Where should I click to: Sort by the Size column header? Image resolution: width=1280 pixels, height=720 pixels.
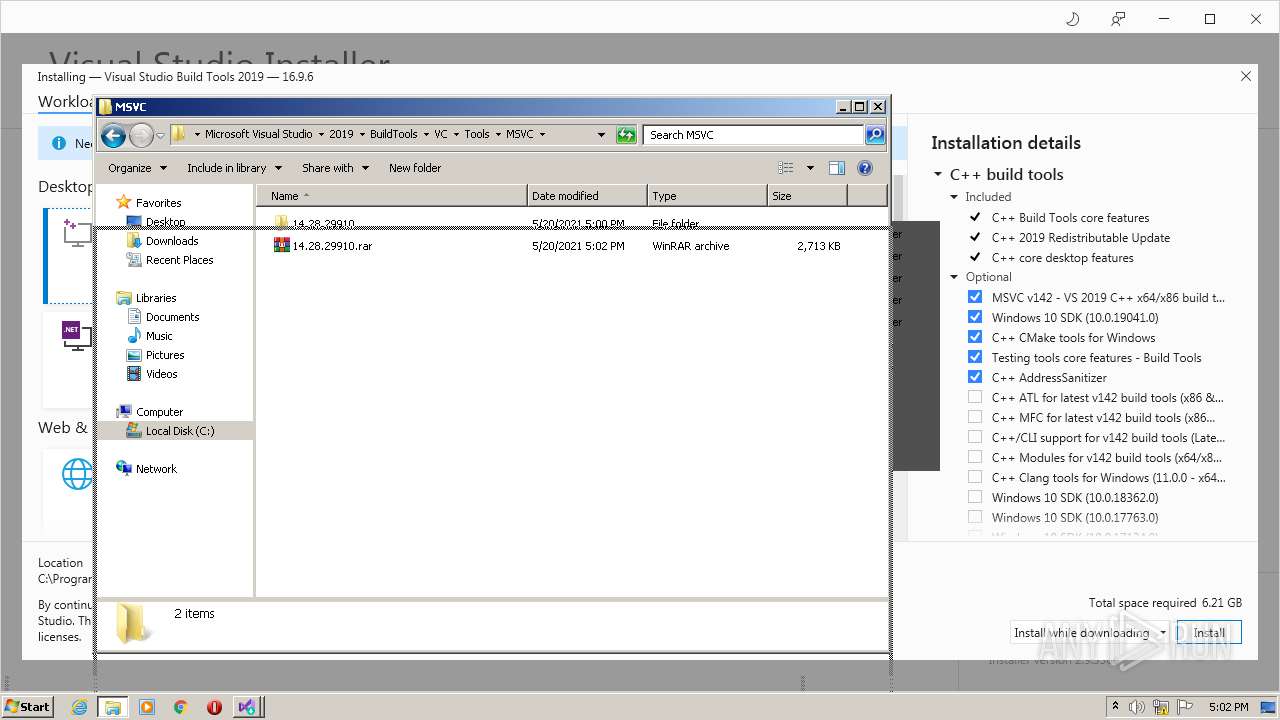pyautogui.click(x=808, y=196)
